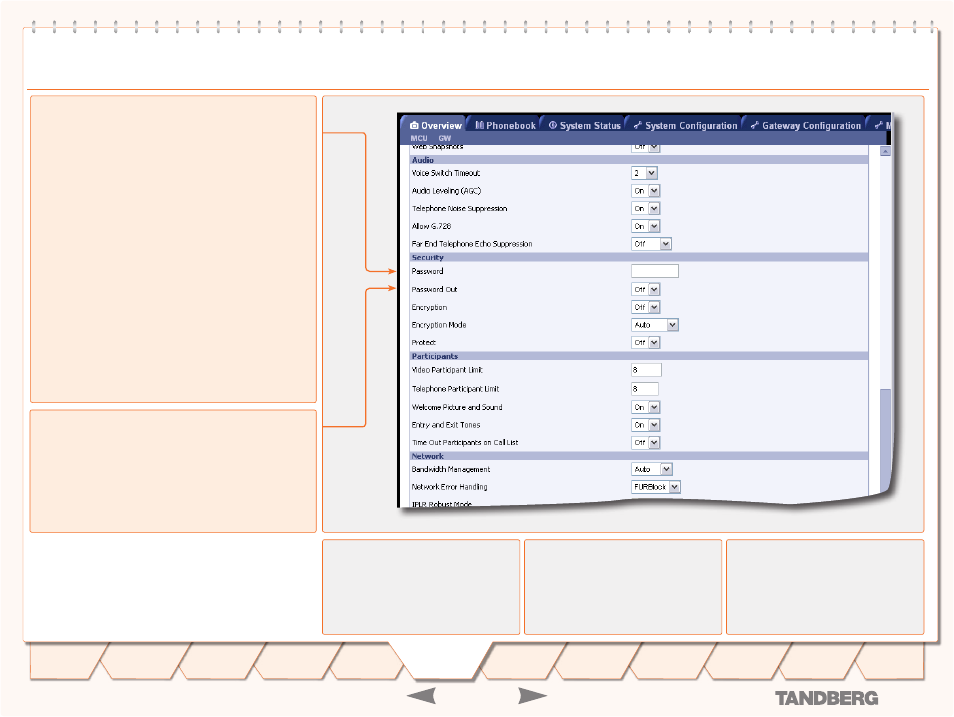This screenshot has width=954, height=717.
Task: Open the System Status tab
Action: [x=584, y=125]
